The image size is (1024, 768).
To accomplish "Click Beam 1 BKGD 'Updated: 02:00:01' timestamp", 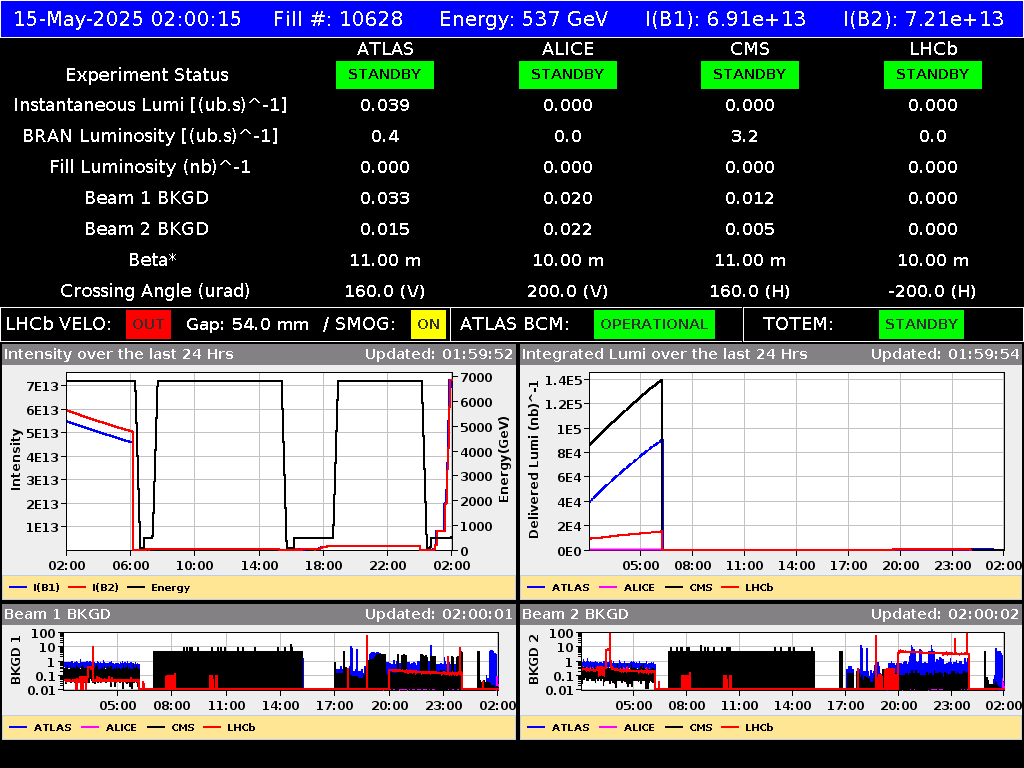I will point(439,614).
